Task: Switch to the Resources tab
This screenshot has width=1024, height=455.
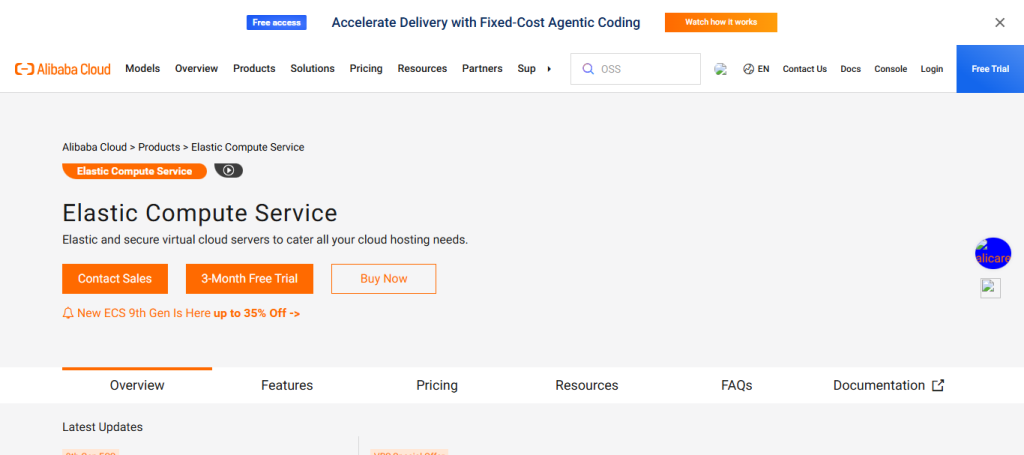Action: click(586, 385)
